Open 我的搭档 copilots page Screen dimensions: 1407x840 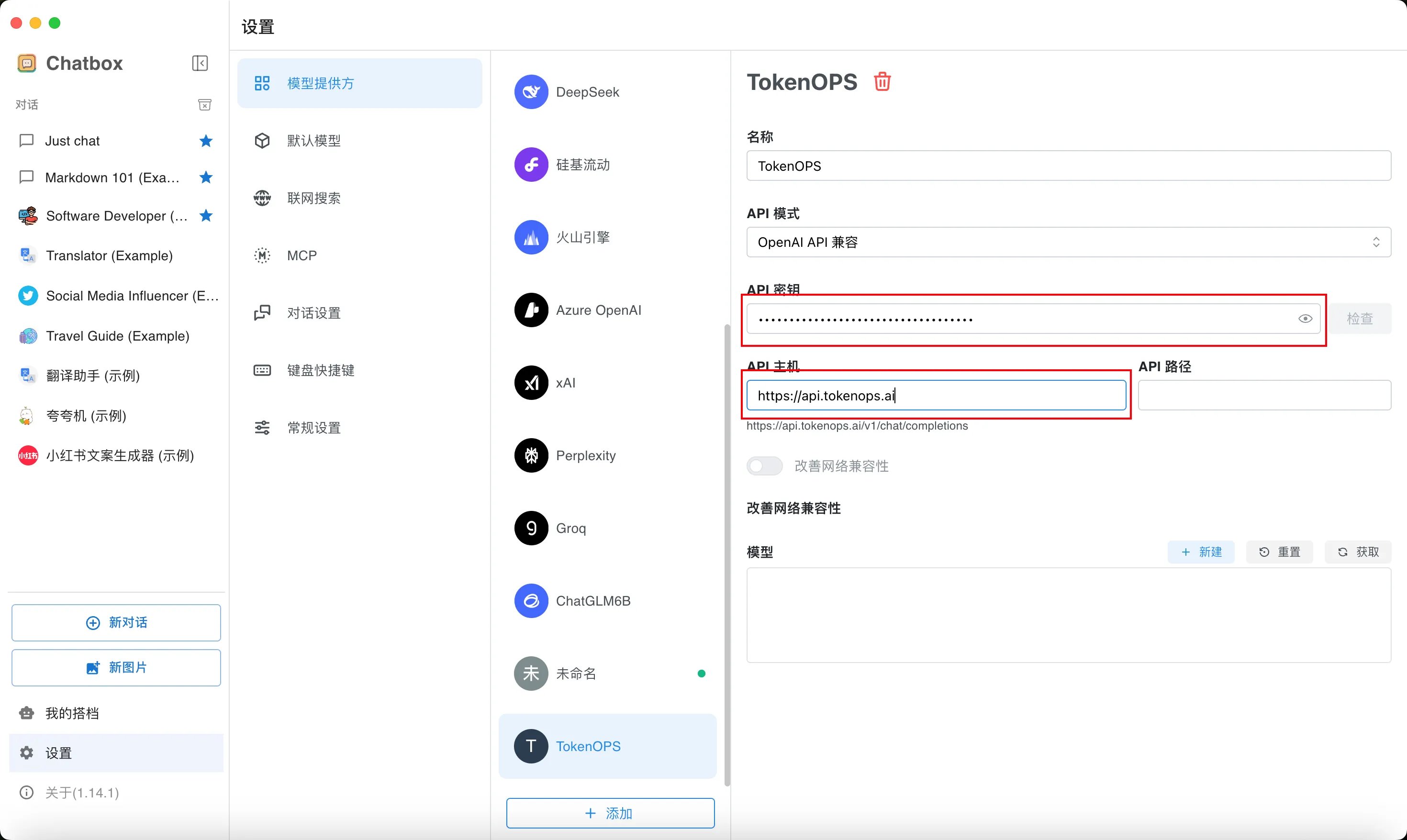point(116,713)
